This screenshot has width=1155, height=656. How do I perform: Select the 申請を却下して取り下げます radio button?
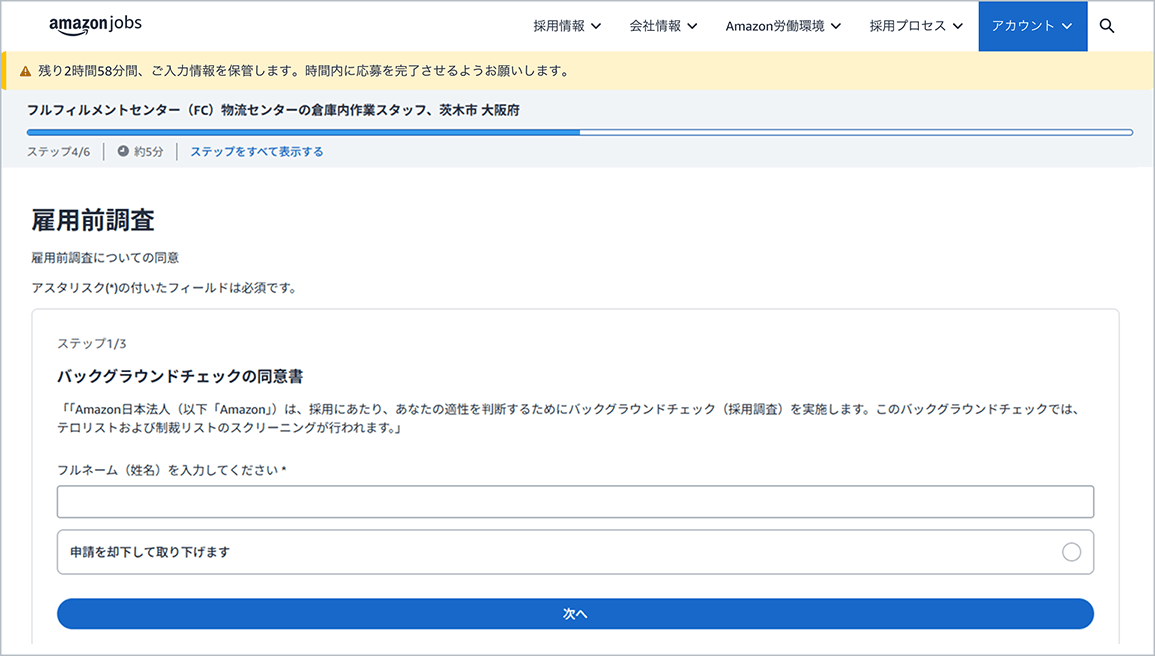(x=1071, y=551)
